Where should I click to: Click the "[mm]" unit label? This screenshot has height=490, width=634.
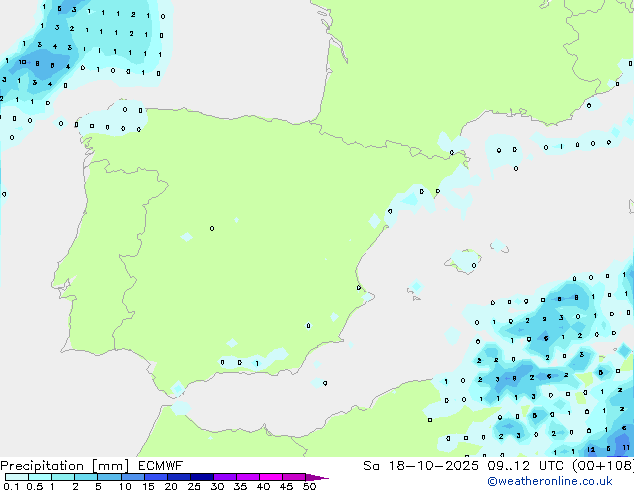[110, 466]
